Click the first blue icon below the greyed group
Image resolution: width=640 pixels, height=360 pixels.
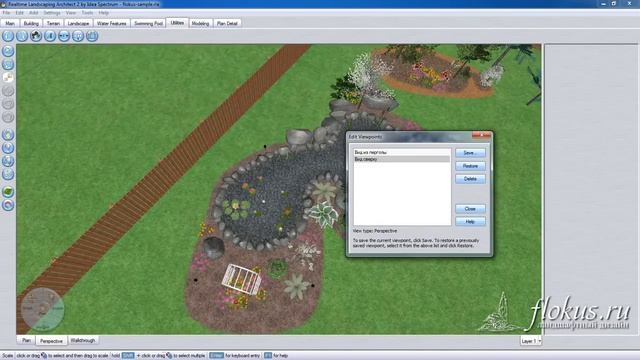point(8,135)
